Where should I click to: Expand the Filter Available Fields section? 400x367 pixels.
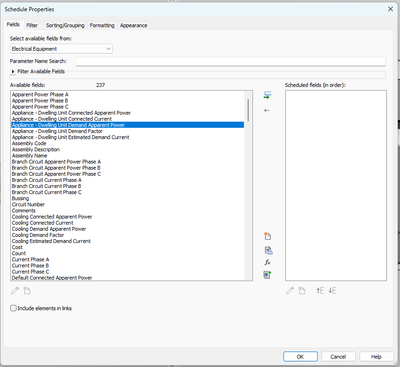13,71
